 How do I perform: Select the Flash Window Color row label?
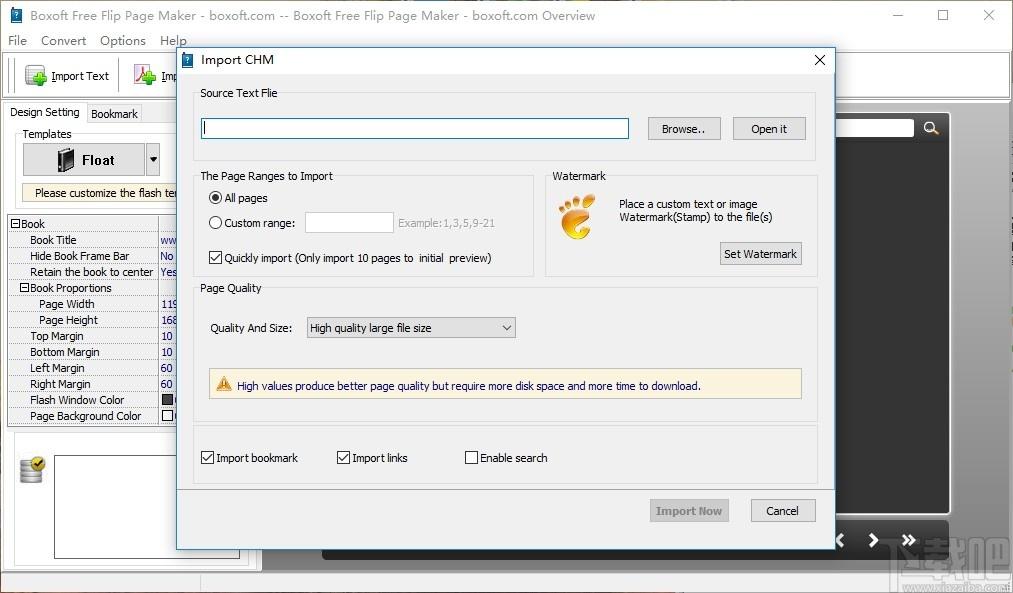pyautogui.click(x=77, y=400)
